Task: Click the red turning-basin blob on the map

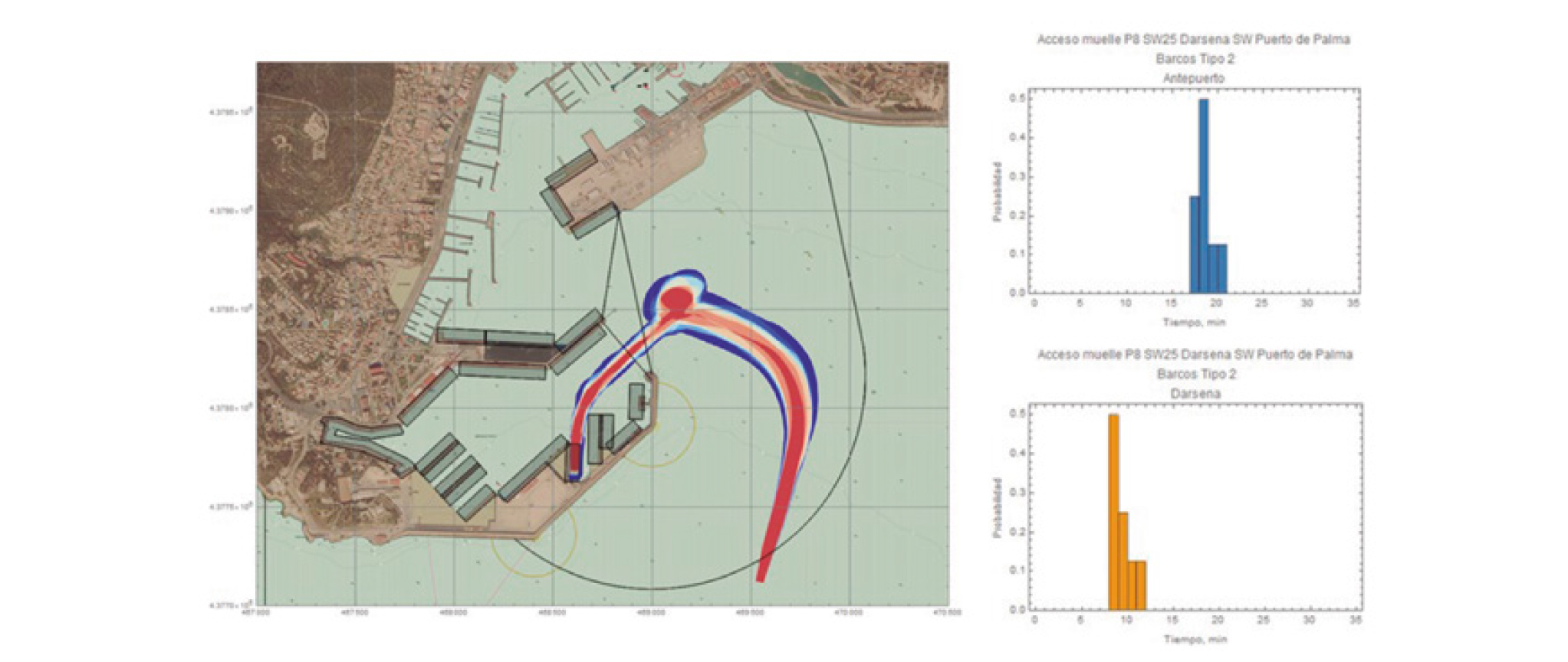Action: coord(677,300)
